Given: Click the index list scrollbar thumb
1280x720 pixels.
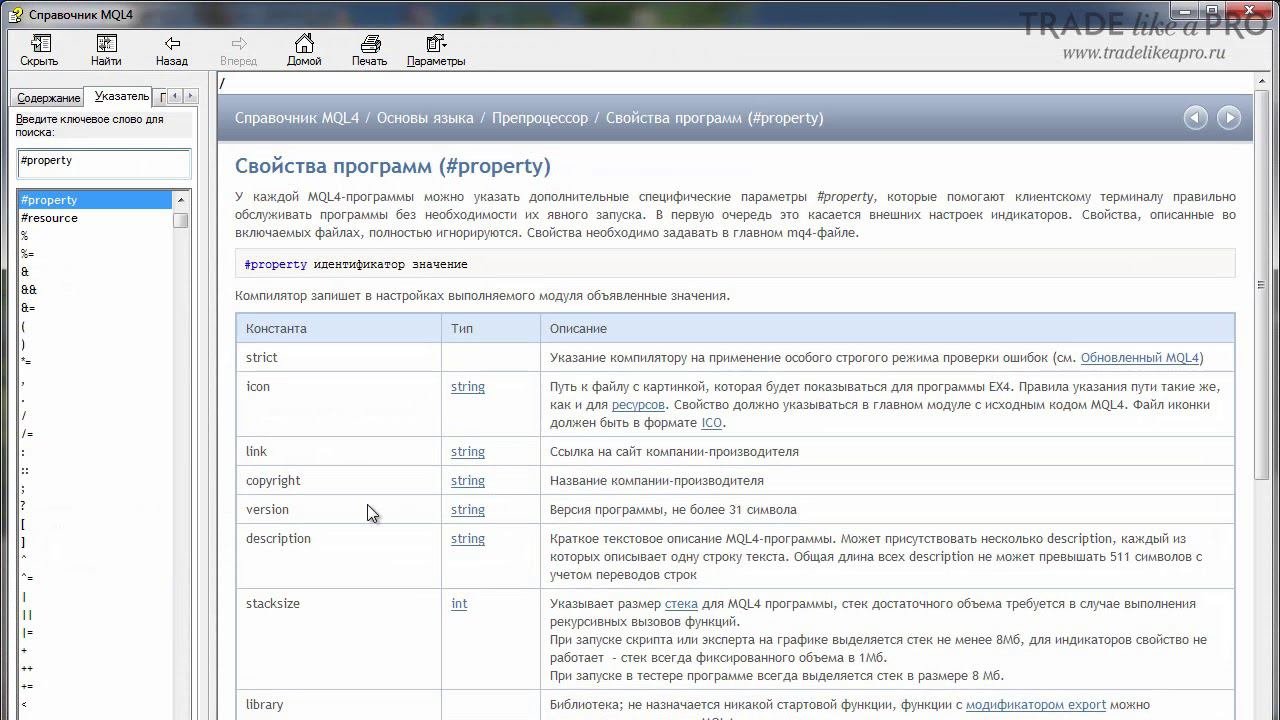Looking at the screenshot, I should 180,219.
